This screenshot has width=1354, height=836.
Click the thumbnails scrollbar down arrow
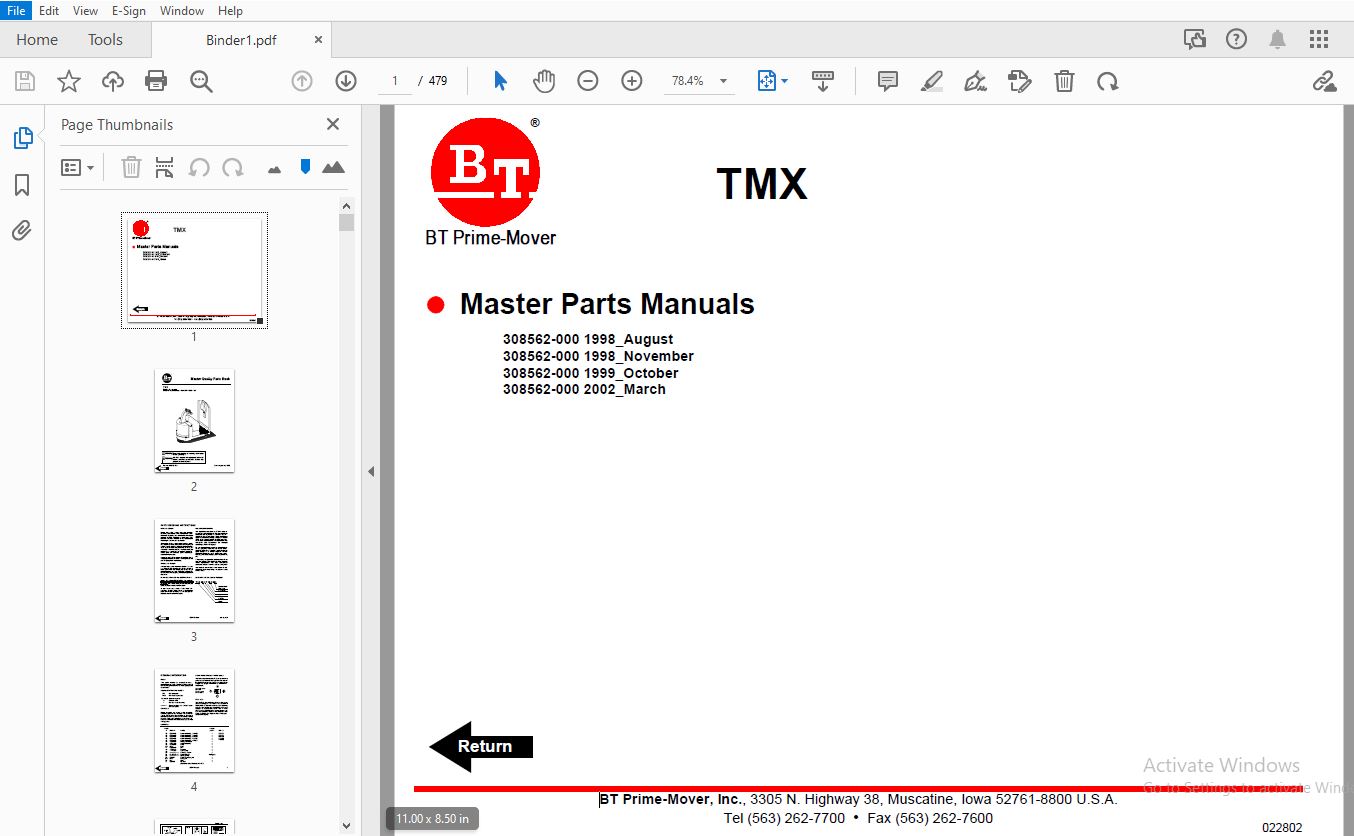coord(346,826)
